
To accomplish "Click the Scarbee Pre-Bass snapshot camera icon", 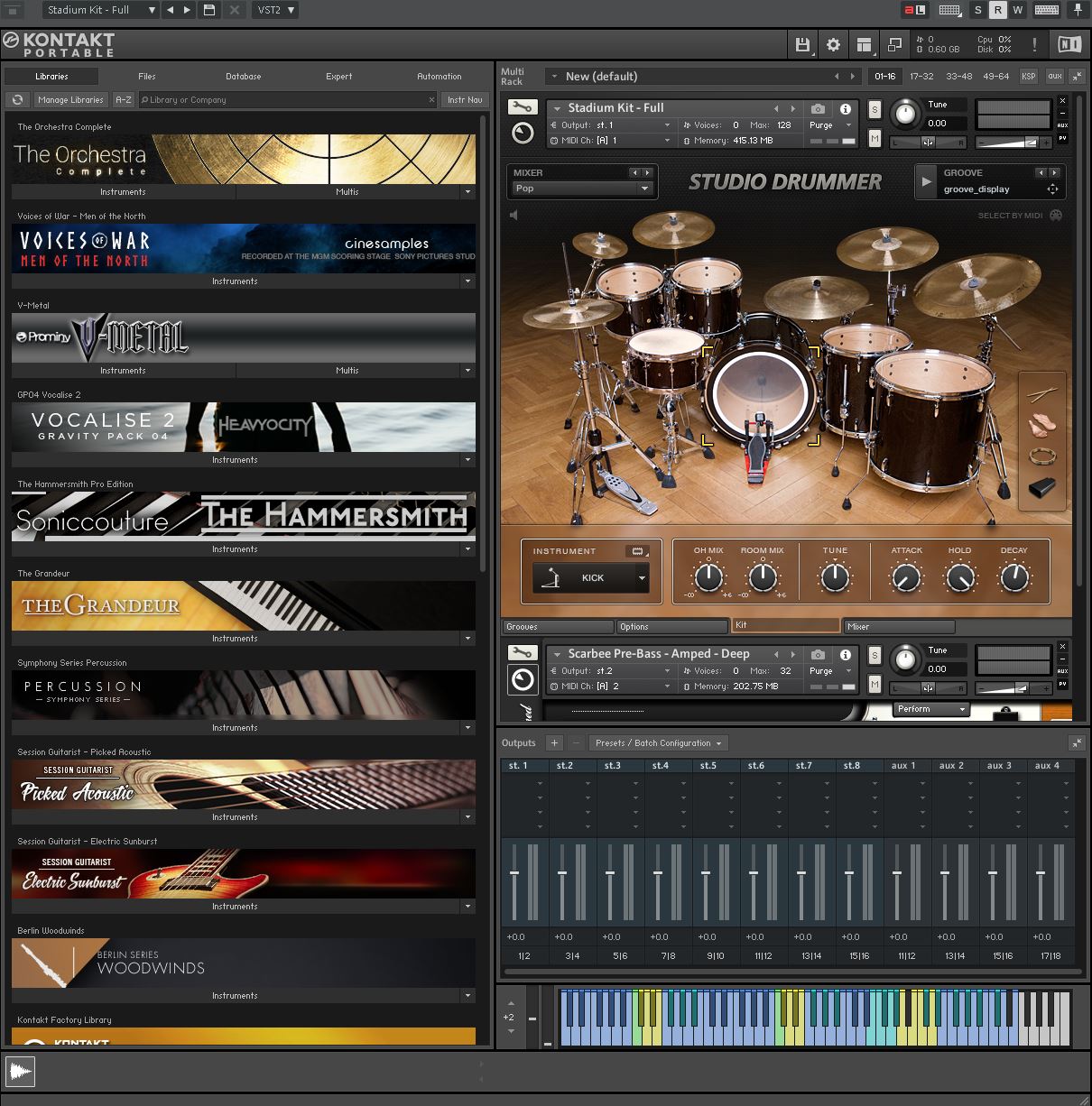I will [818, 654].
